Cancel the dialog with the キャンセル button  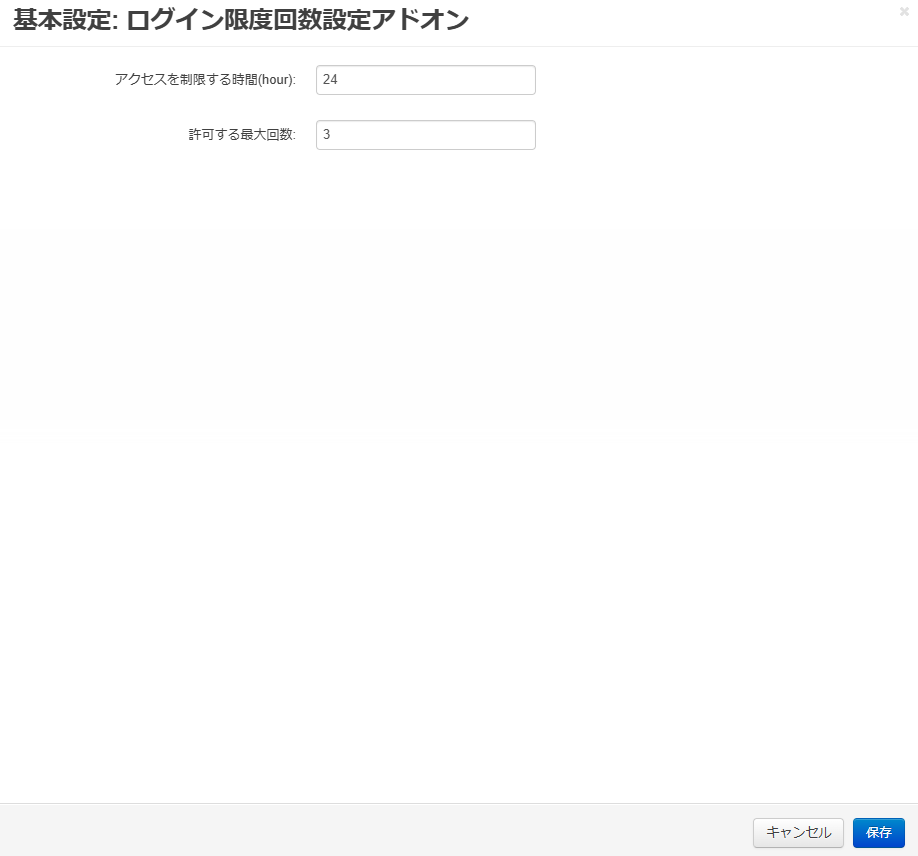[798, 833]
